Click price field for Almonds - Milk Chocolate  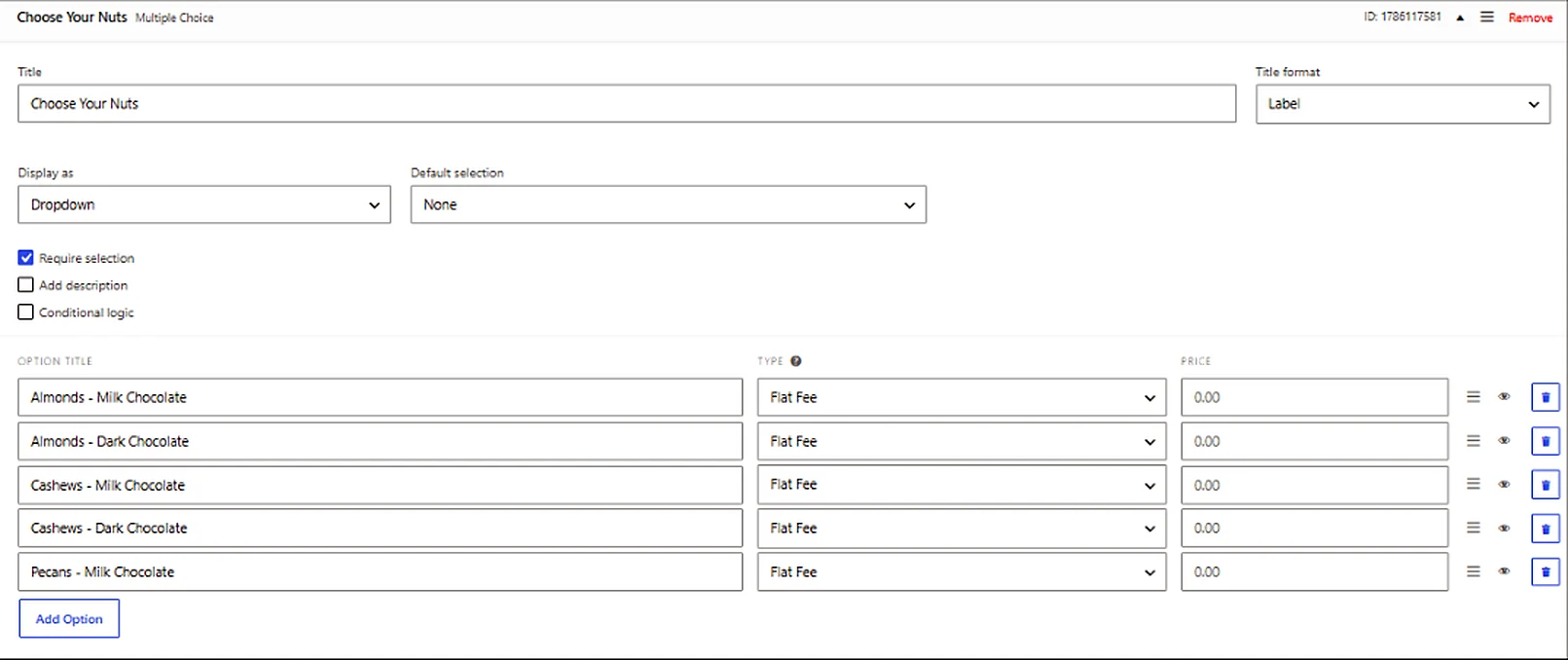(1314, 397)
